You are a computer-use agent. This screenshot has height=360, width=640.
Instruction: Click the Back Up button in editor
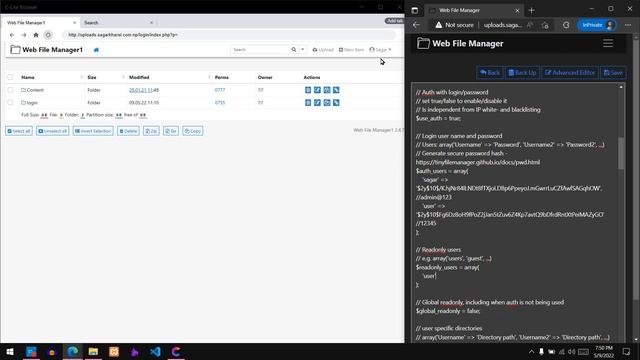tap(522, 73)
